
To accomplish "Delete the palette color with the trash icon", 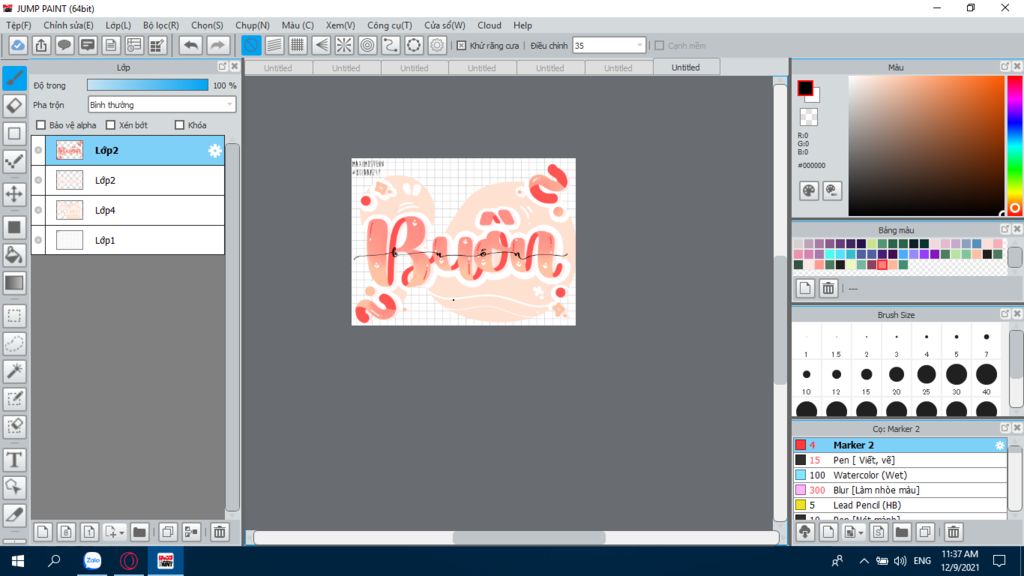I will click(828, 288).
